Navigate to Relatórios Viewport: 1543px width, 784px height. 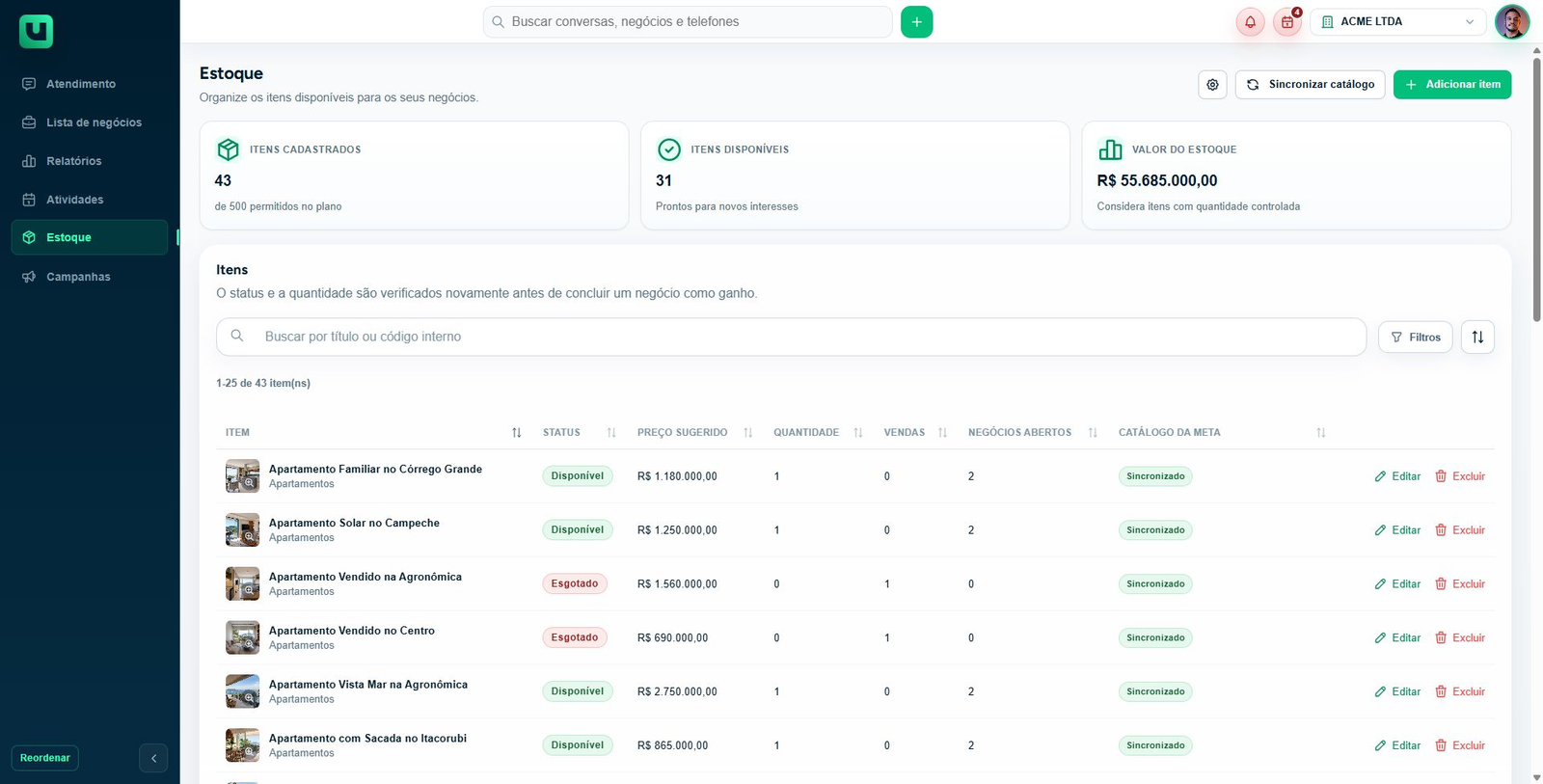[x=90, y=161]
